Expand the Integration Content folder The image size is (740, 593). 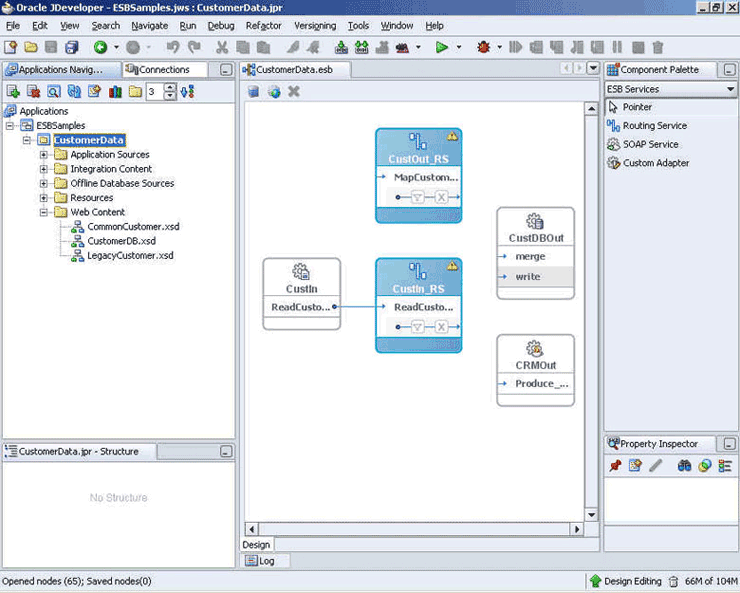(x=43, y=169)
